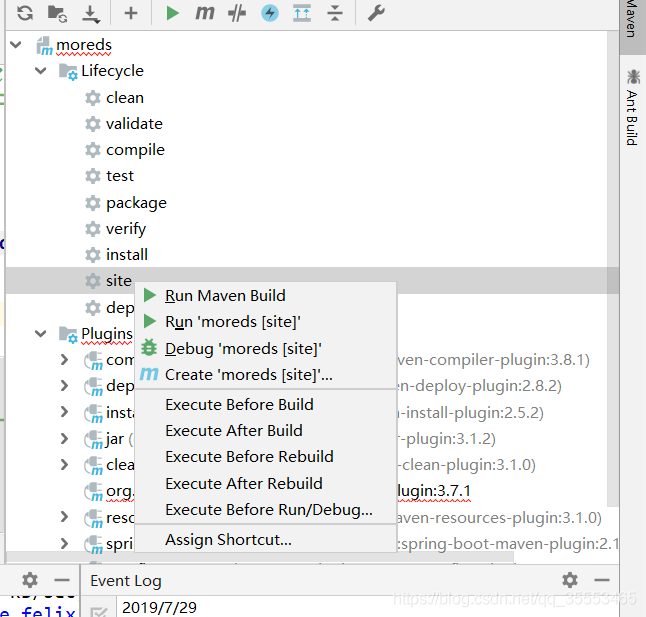Open the Ant Build side tab
This screenshot has width=646, height=617.
tap(632, 109)
